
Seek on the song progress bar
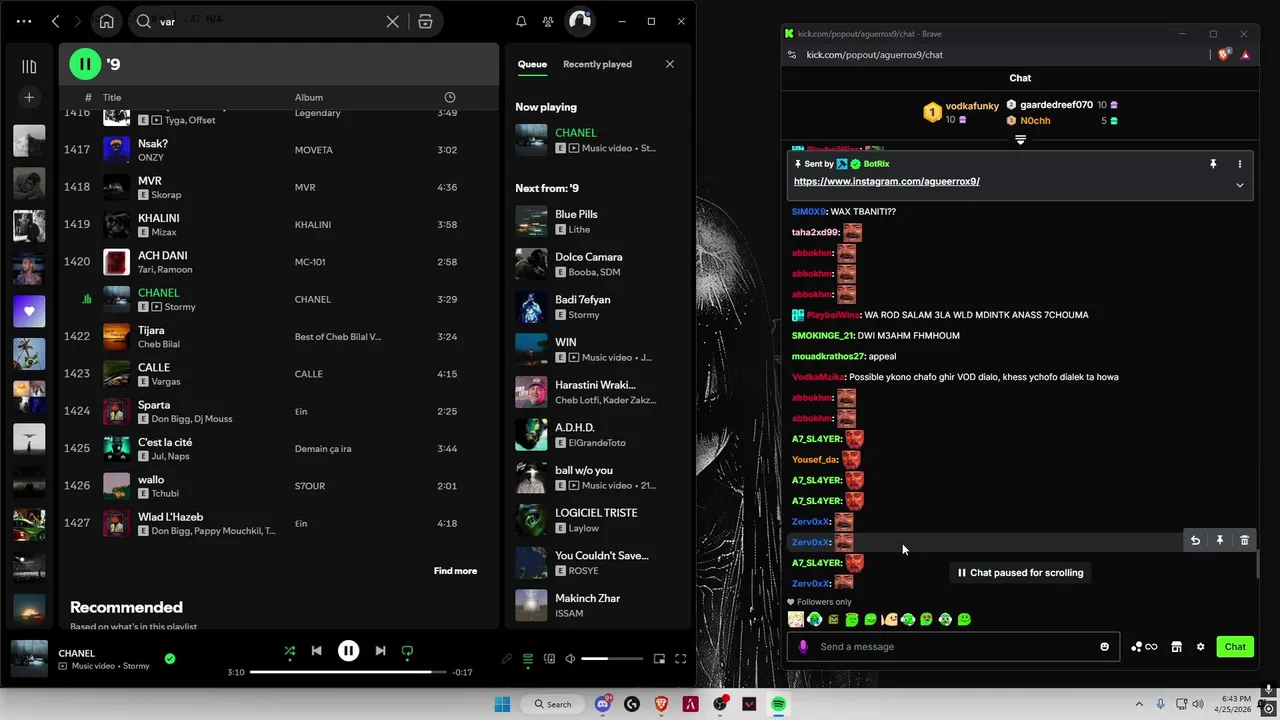tap(347, 672)
